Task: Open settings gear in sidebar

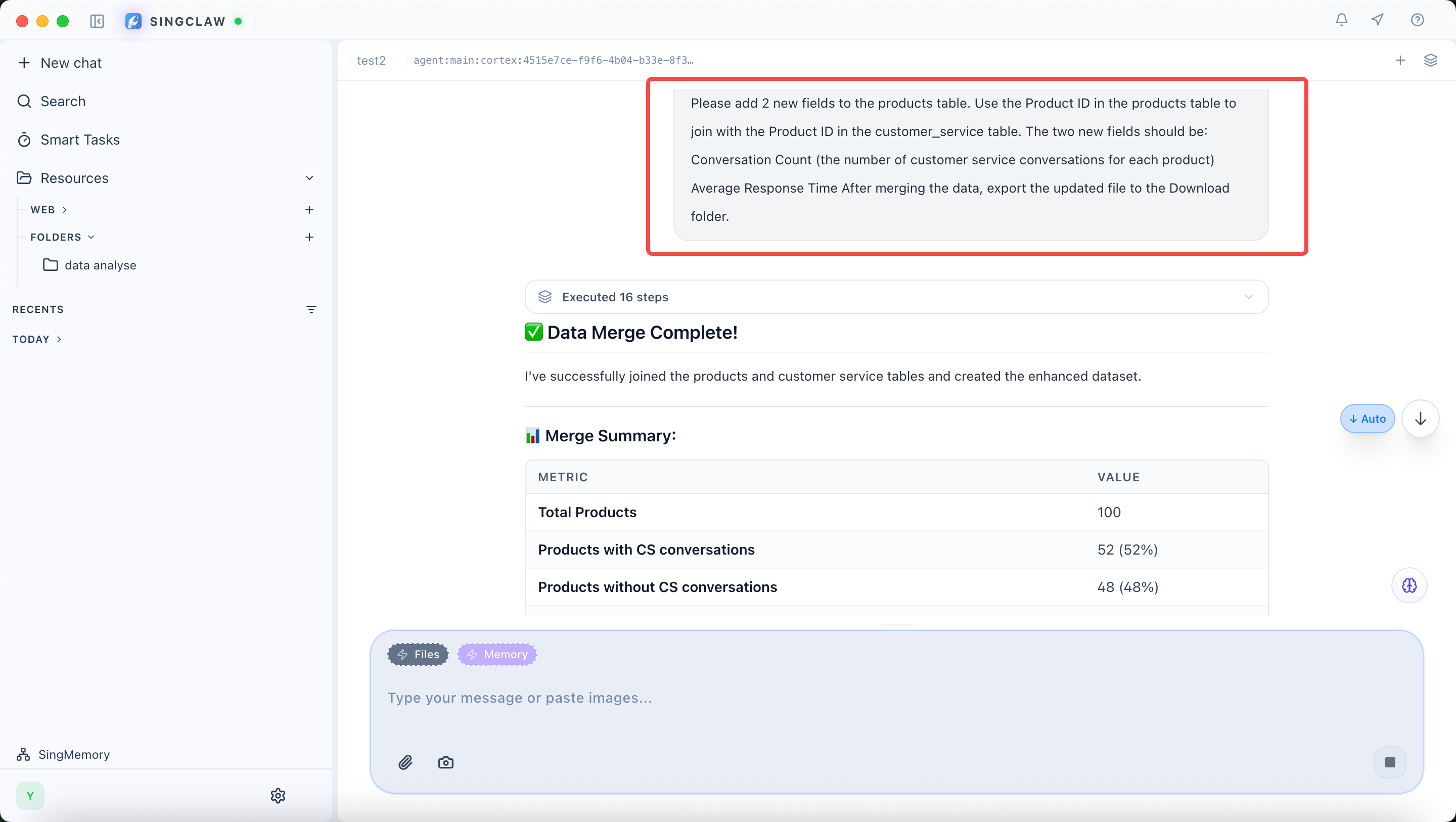Action: click(278, 795)
